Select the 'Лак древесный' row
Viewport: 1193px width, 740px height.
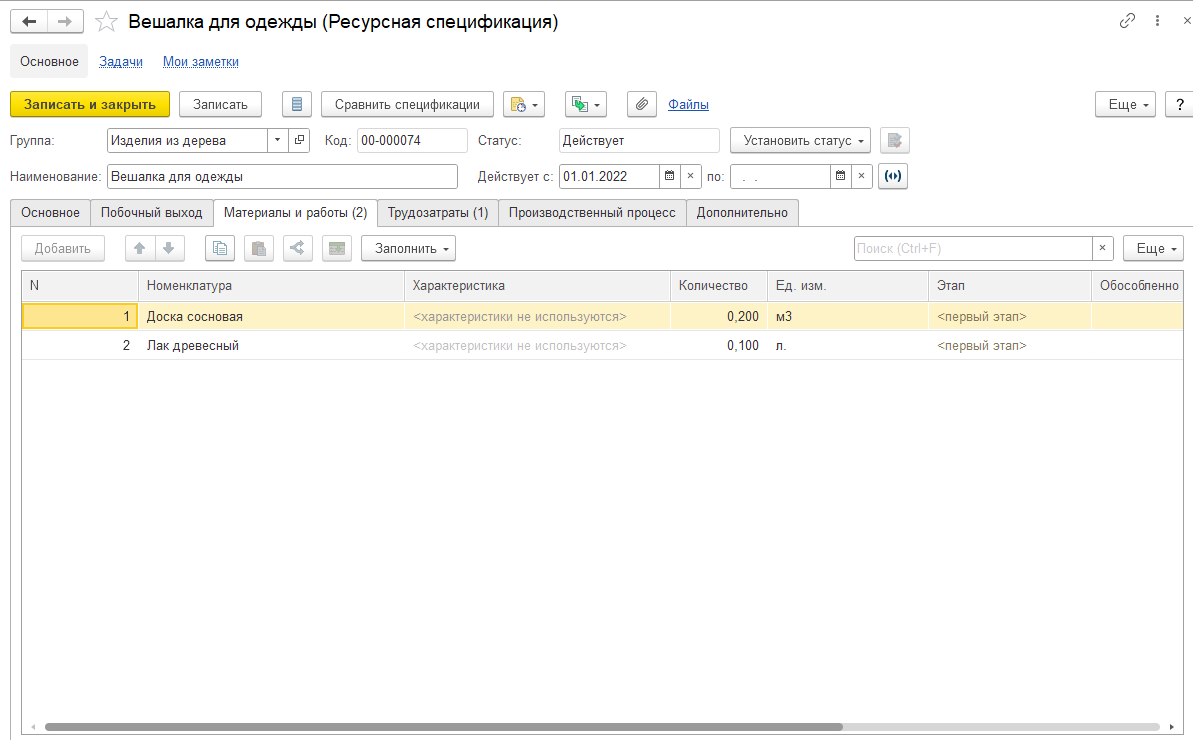[x=193, y=346]
